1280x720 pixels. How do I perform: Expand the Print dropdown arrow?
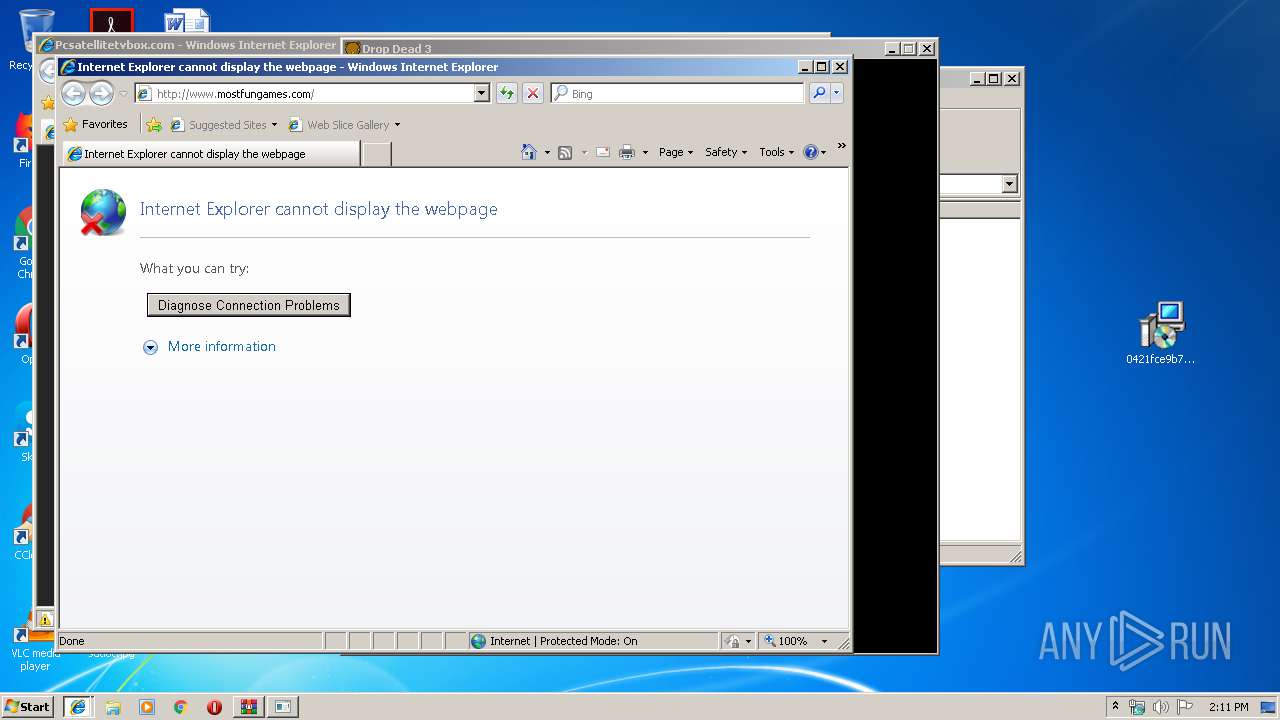tap(645, 152)
